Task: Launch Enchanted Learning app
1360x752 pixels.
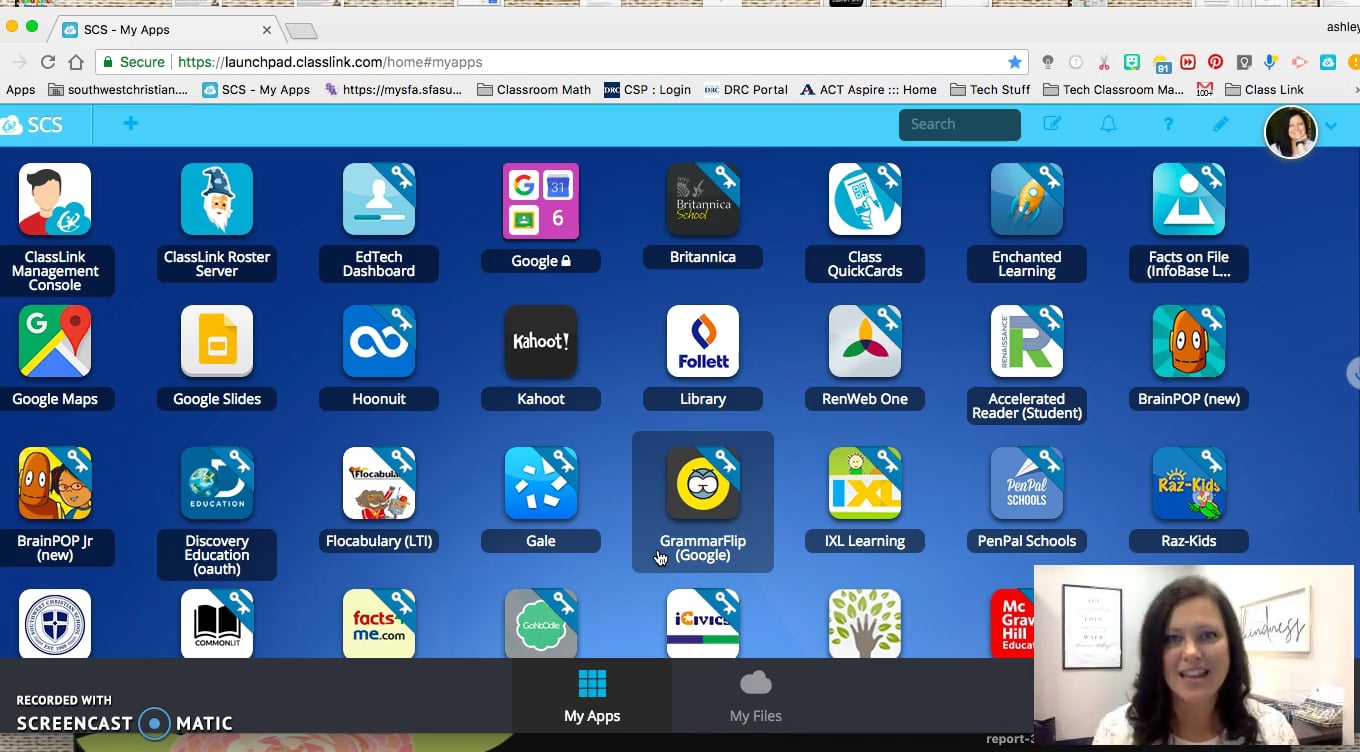Action: 1027,200
